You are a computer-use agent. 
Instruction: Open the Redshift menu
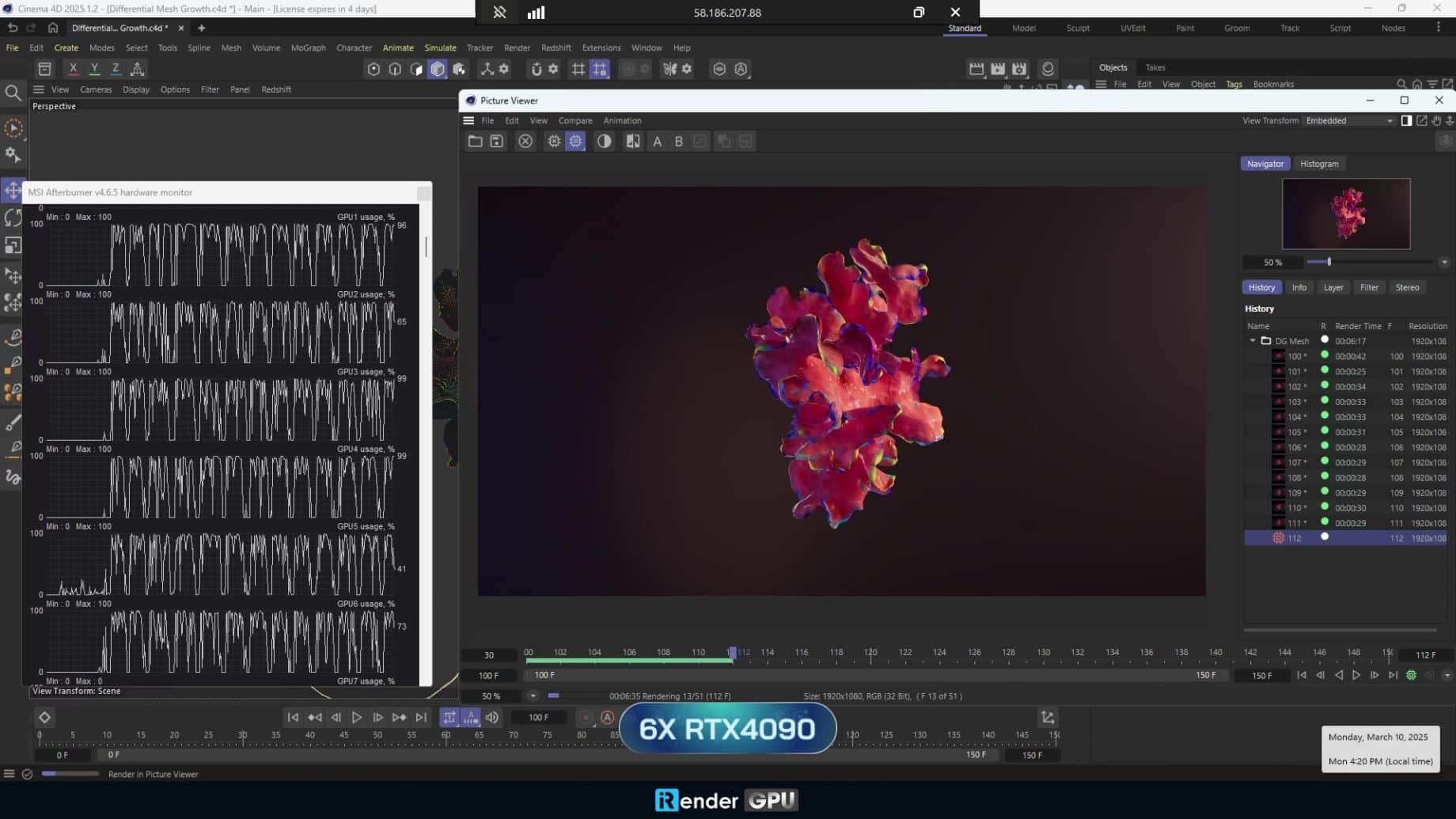[555, 47]
